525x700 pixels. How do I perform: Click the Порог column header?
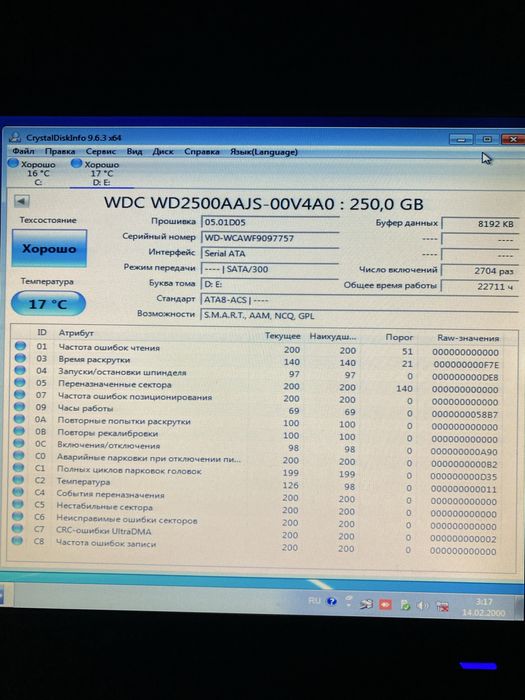399,337
